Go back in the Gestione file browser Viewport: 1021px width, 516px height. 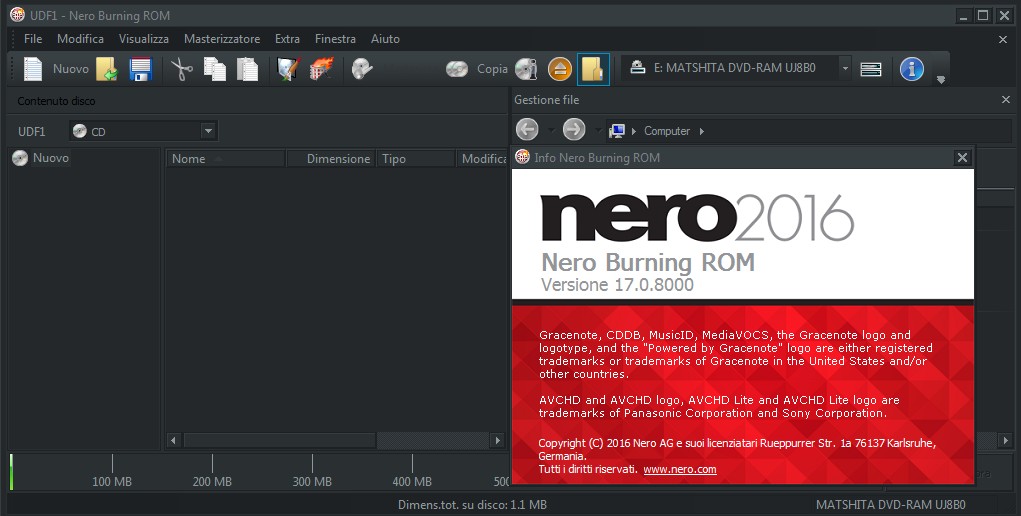tap(527, 130)
